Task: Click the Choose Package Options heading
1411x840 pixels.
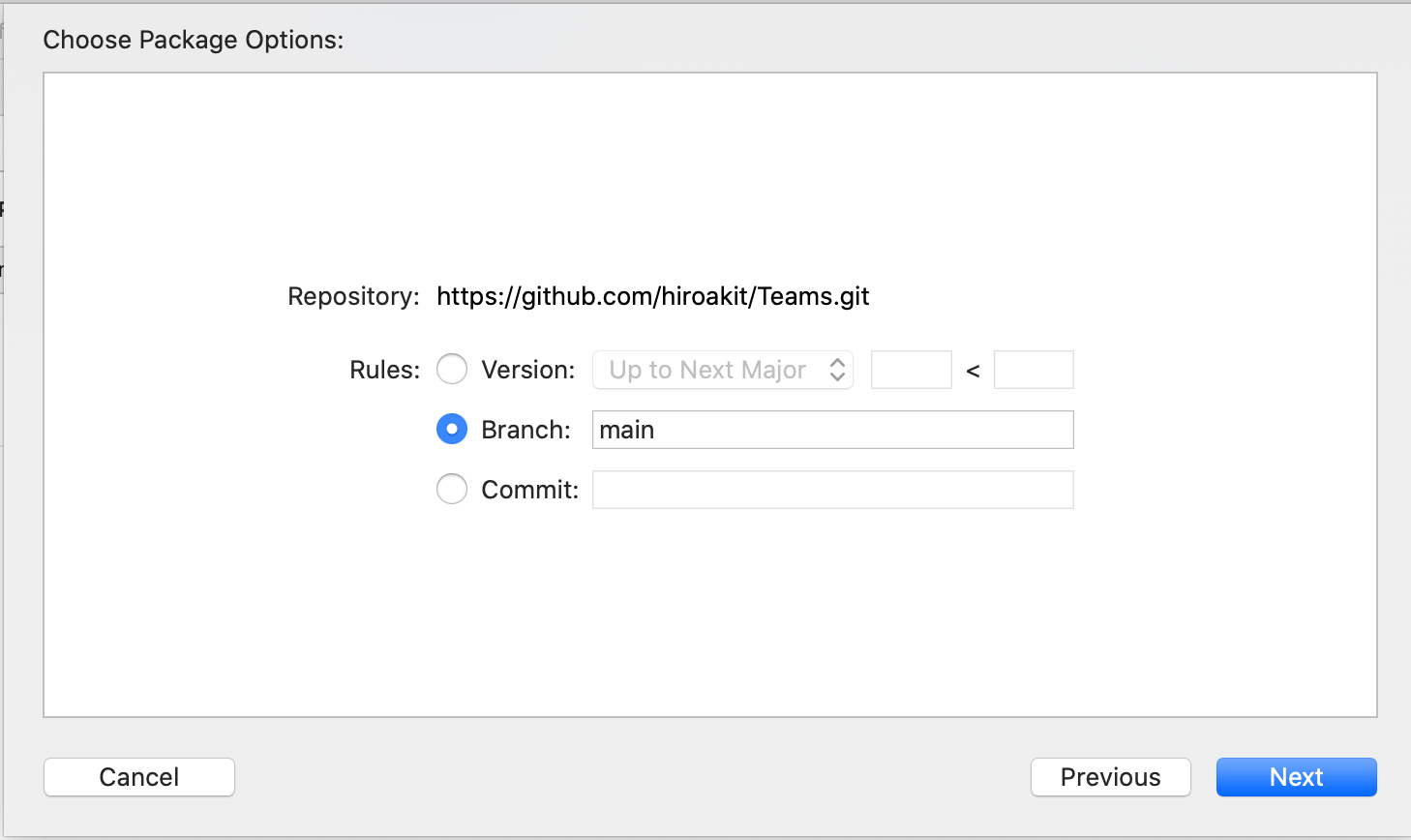Action: 194,40
